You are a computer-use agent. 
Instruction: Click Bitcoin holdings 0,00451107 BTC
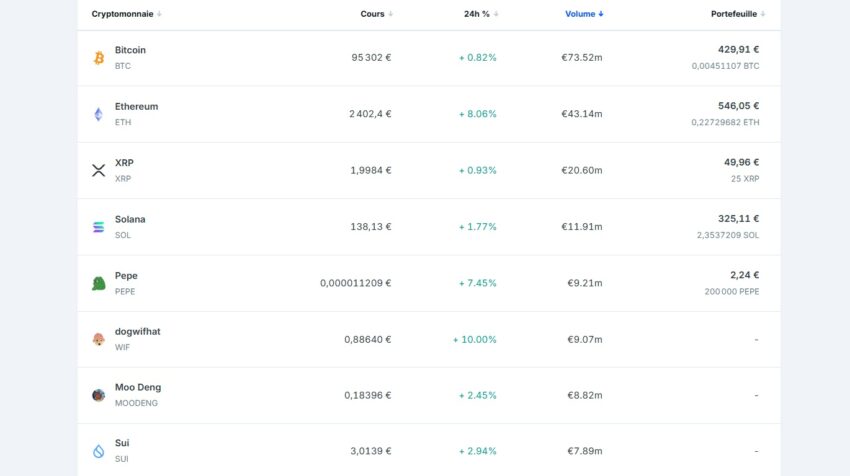point(725,66)
